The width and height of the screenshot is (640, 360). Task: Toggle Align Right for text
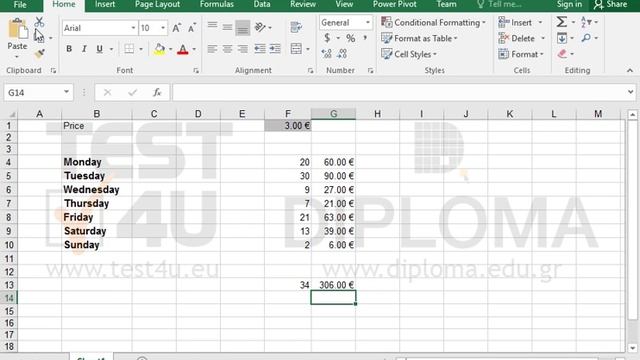tap(242, 49)
